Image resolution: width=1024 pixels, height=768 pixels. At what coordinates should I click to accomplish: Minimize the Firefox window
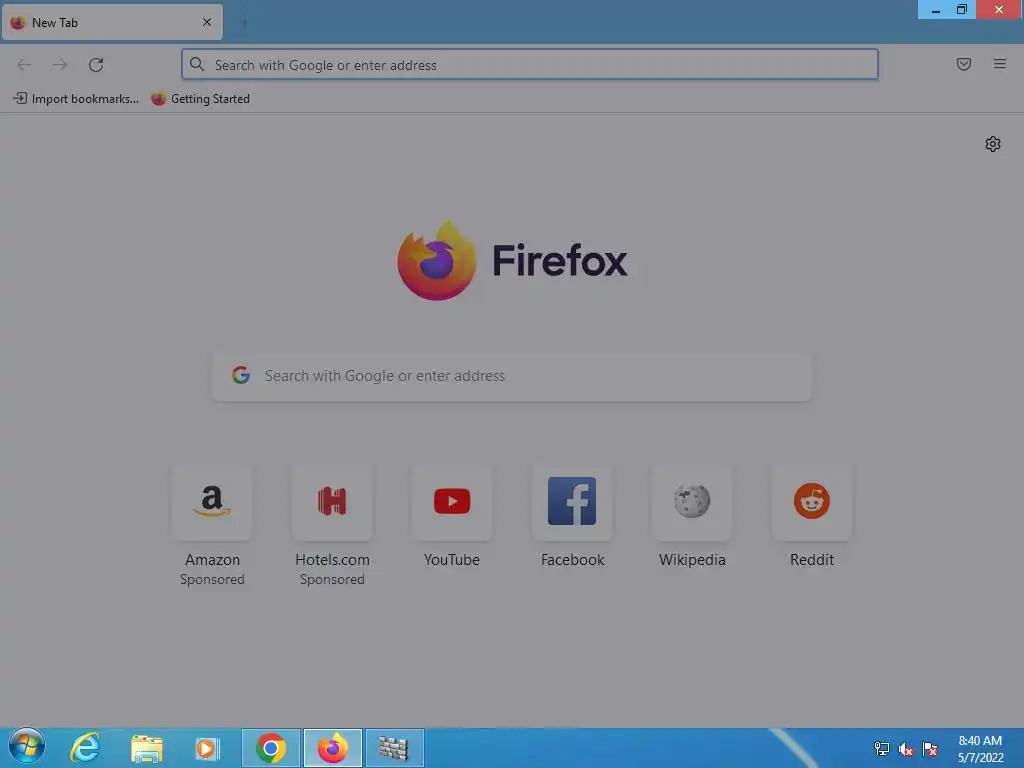pyautogui.click(x=935, y=10)
